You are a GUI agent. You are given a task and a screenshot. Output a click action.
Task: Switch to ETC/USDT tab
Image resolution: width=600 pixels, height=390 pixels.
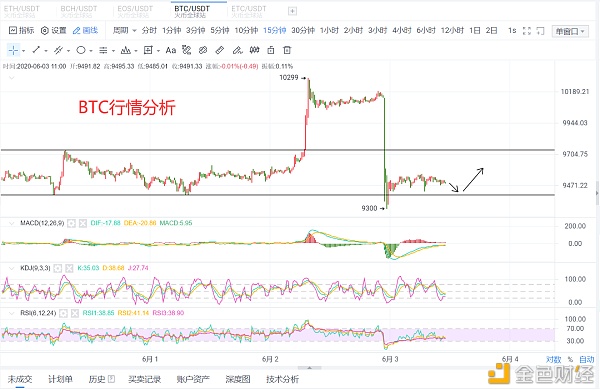(x=249, y=11)
